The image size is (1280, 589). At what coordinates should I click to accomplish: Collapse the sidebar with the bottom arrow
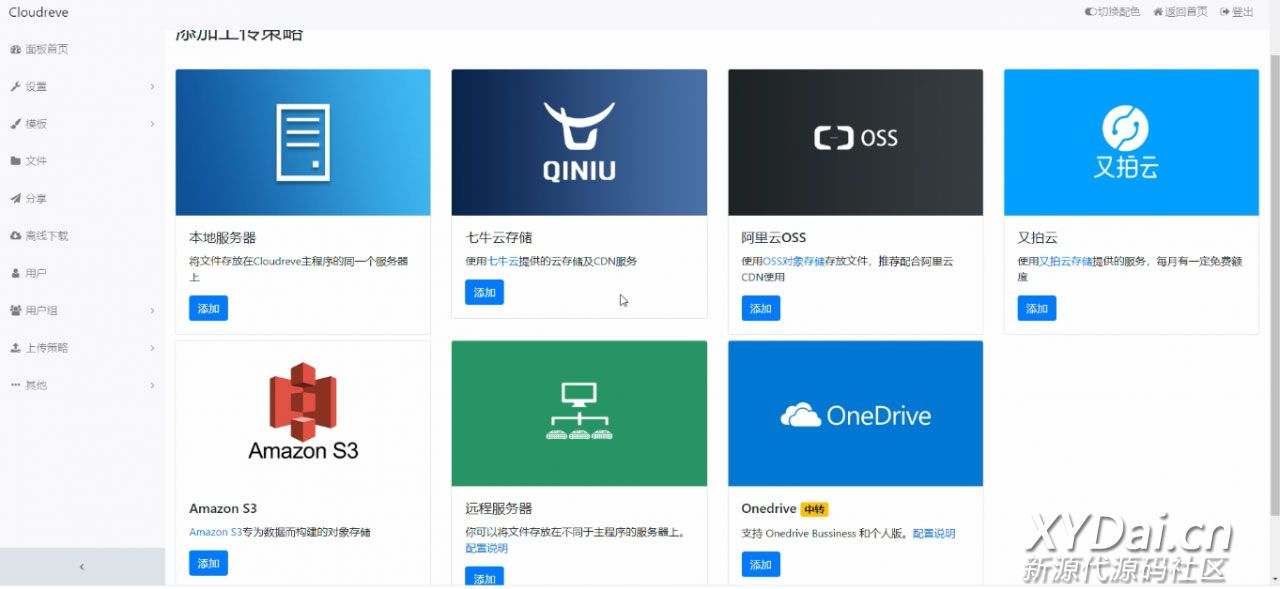(x=82, y=566)
